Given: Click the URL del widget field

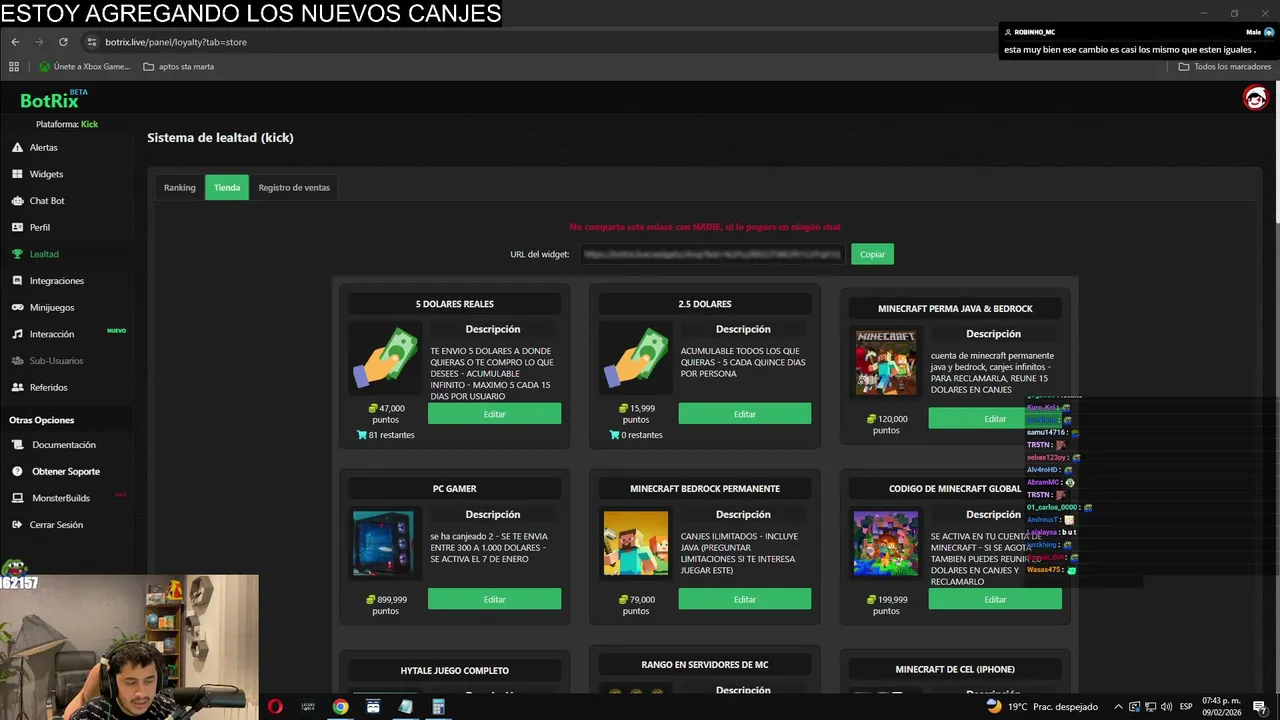Looking at the screenshot, I should click(711, 254).
